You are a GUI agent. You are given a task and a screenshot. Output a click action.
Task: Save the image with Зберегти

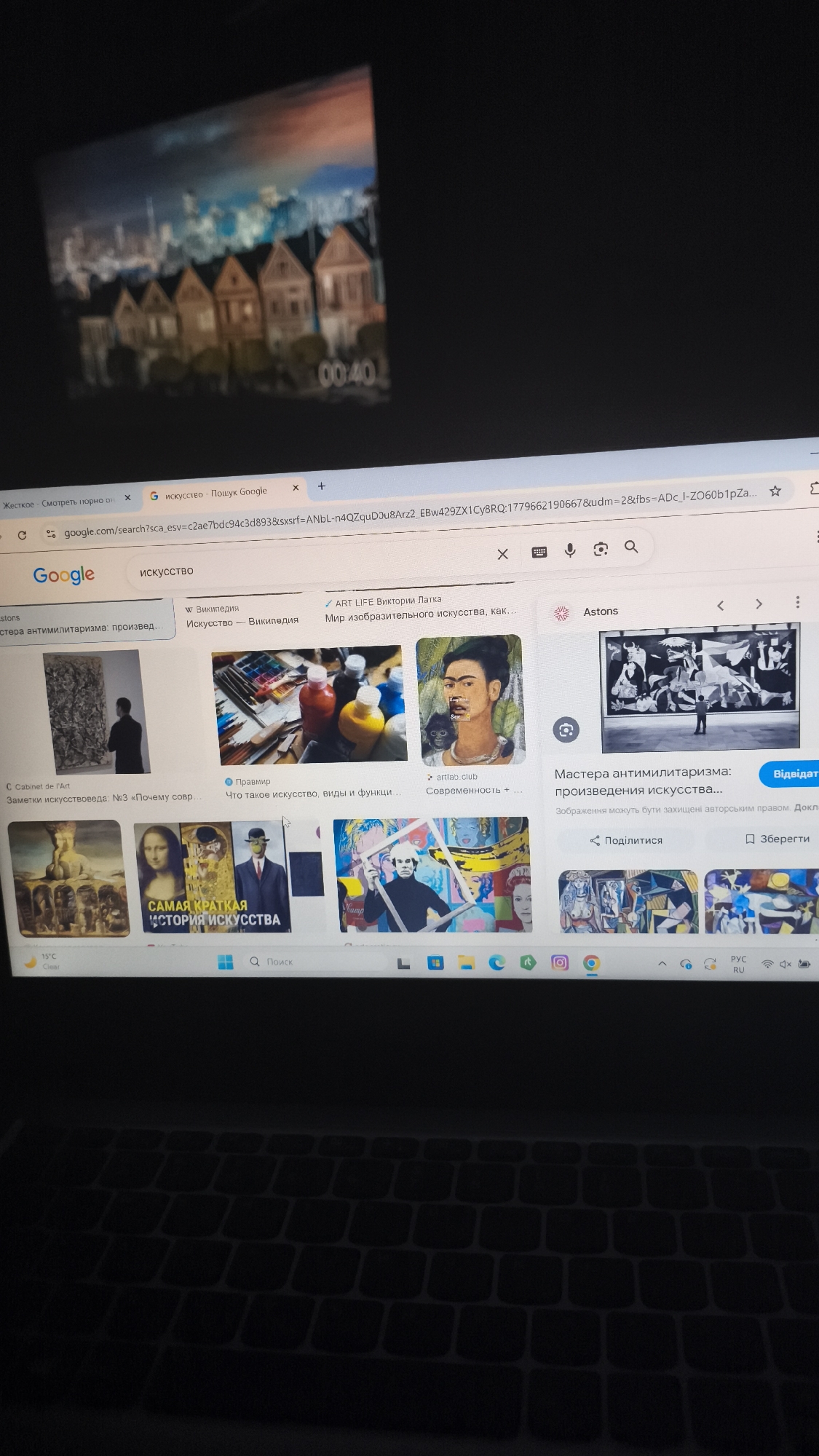coord(778,839)
